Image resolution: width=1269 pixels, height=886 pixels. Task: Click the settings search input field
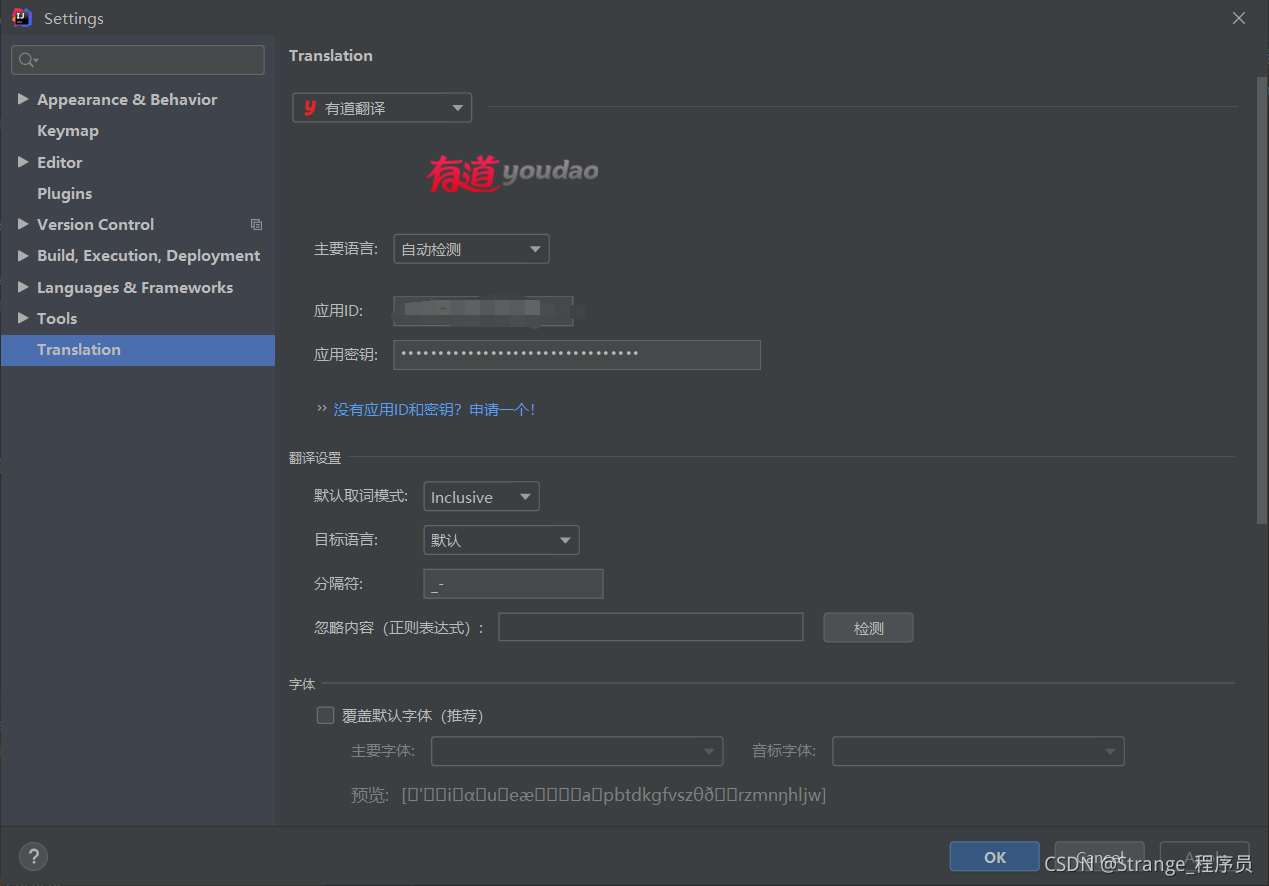138,60
